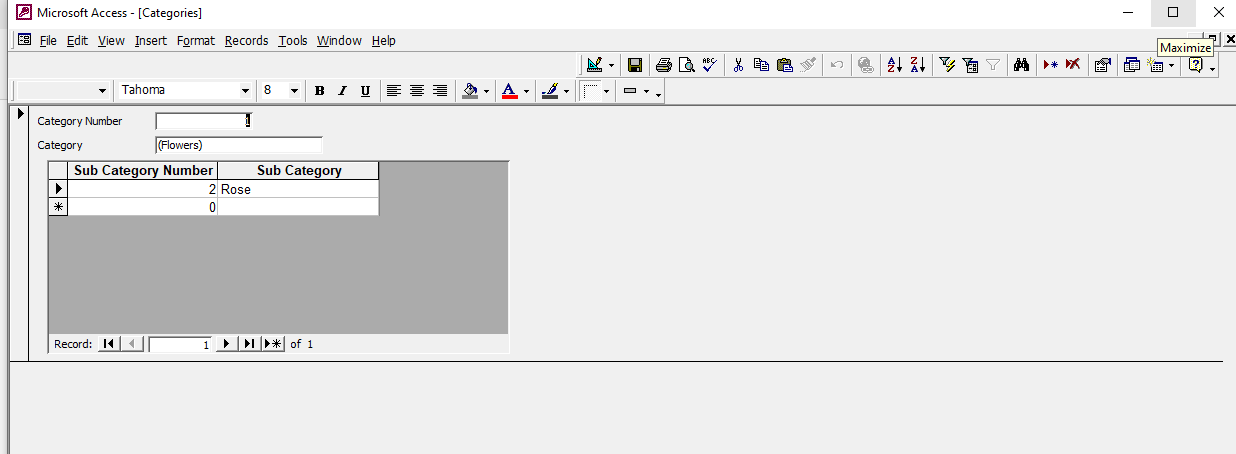Expand the Fill/Back Color dropdown arrow
This screenshot has width=1236, height=454.
click(x=486, y=90)
